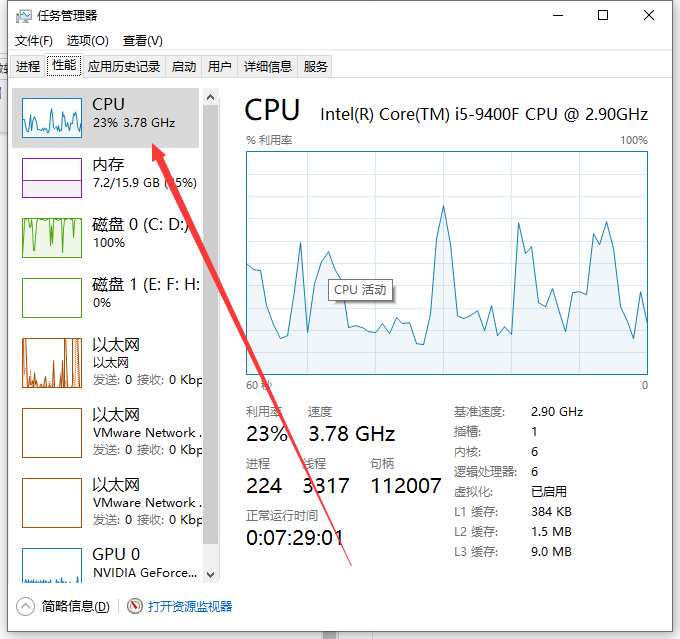Click the 打开资源监视器 icon
This screenshot has width=680, height=639.
pos(136,606)
